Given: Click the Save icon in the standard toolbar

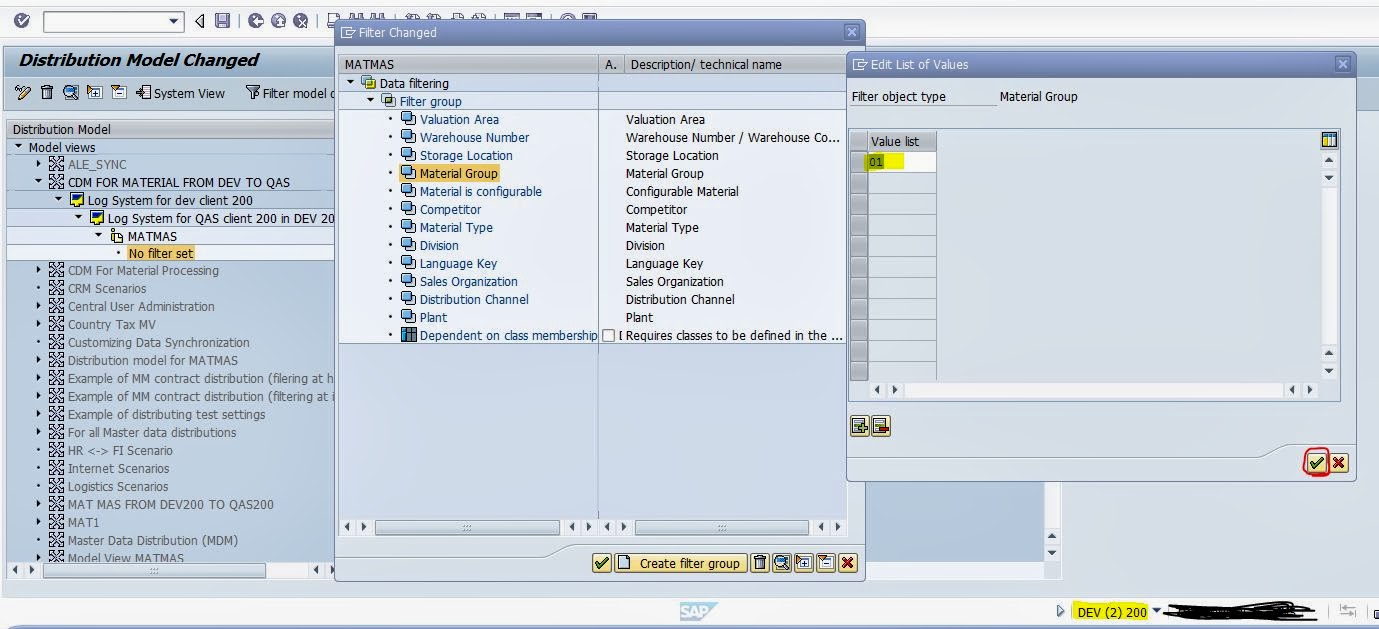Looking at the screenshot, I should (223, 22).
